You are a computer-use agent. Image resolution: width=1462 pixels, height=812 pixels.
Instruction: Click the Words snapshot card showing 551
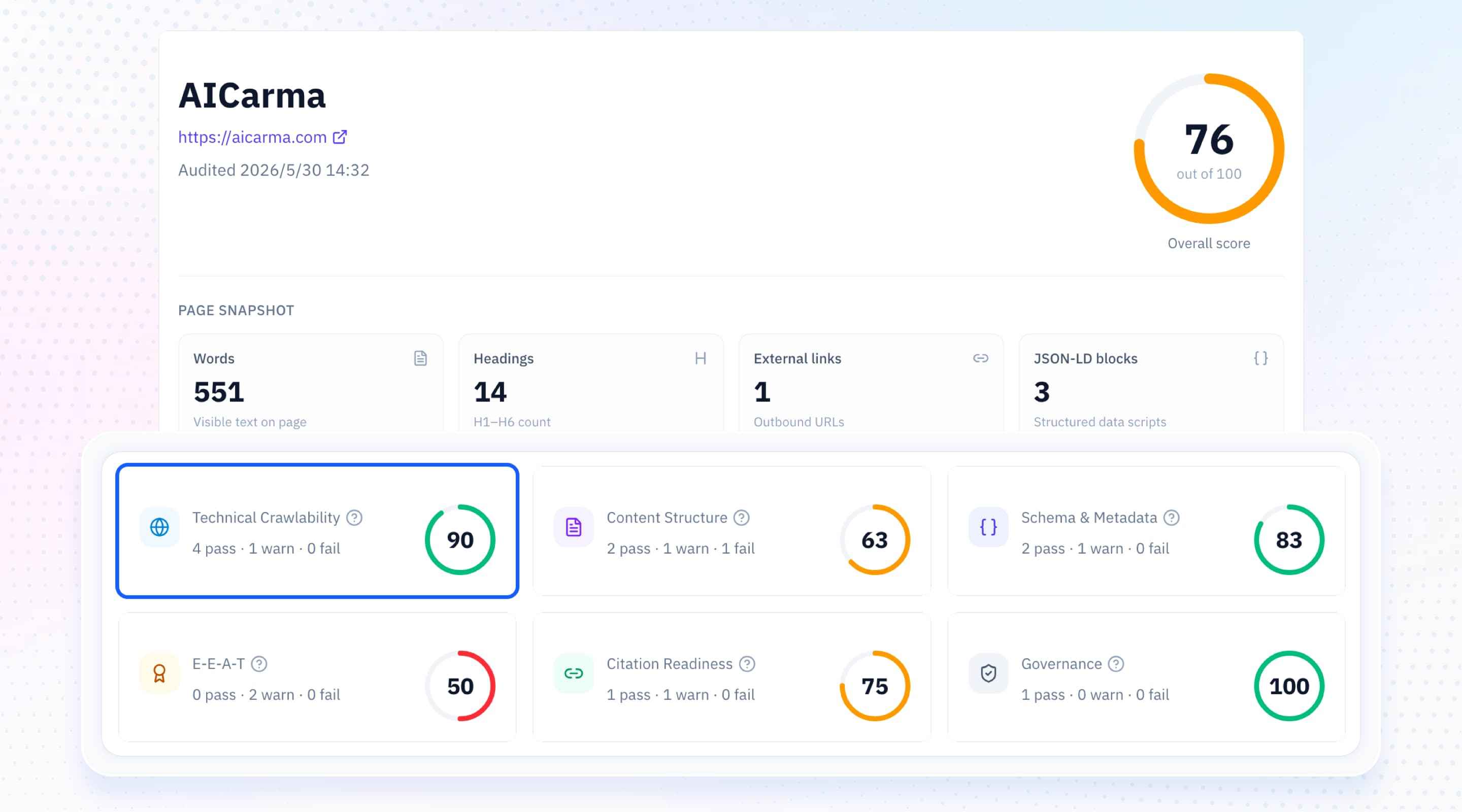pyautogui.click(x=311, y=384)
